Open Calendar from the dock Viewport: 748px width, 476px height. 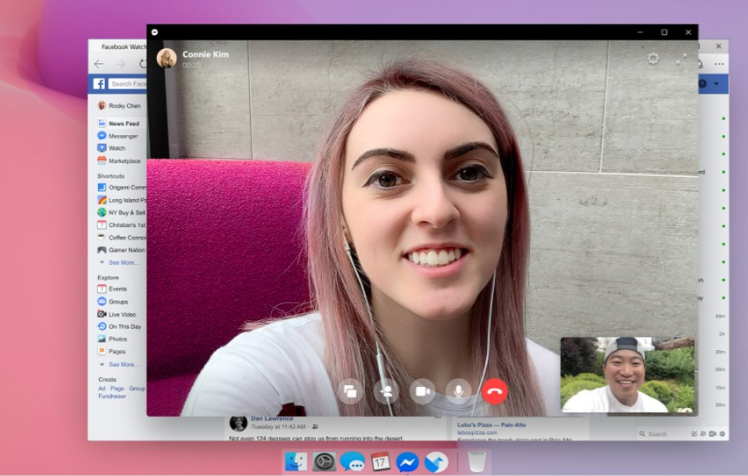pyautogui.click(x=380, y=462)
